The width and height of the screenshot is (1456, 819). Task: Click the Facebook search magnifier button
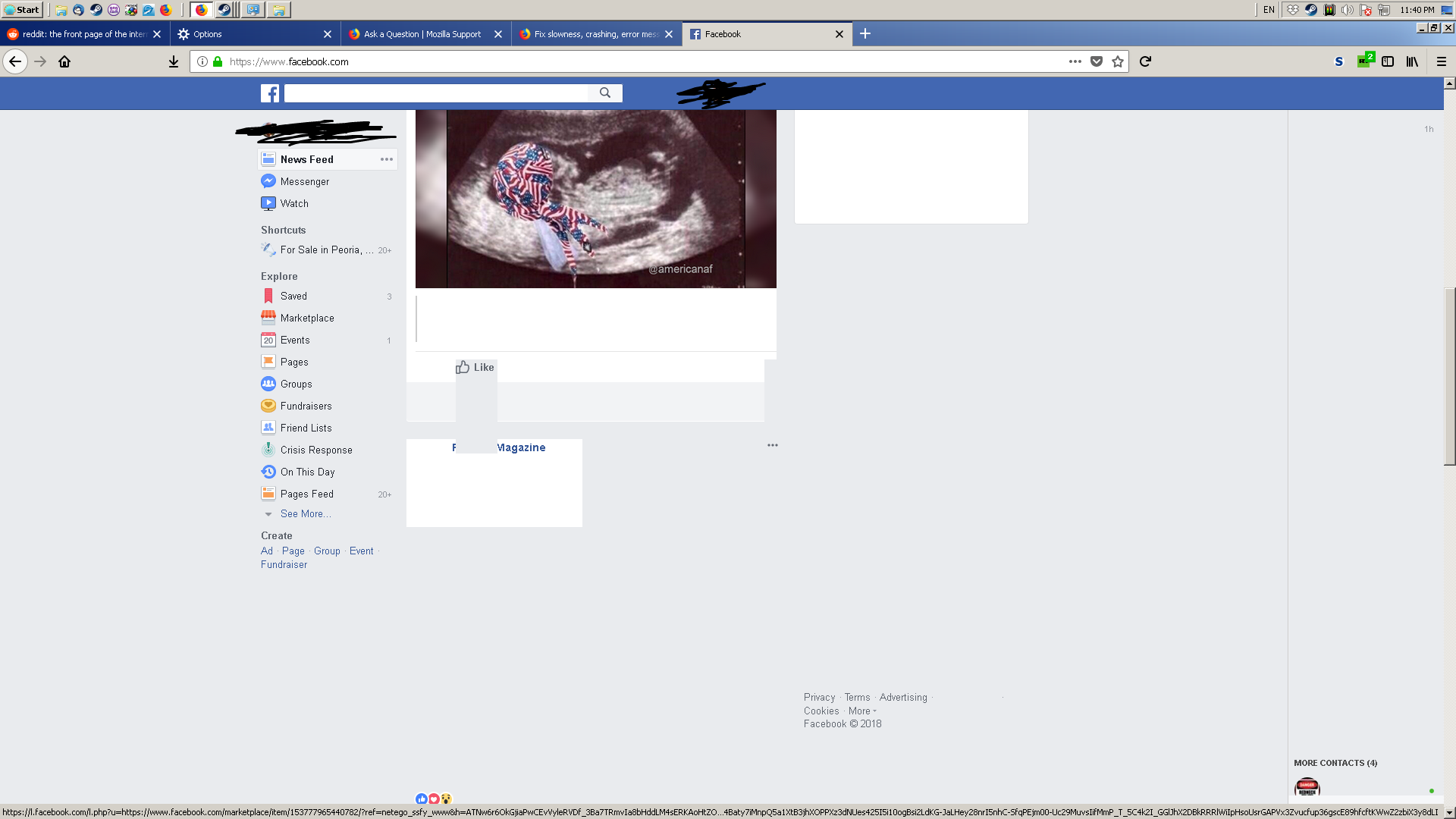(604, 93)
